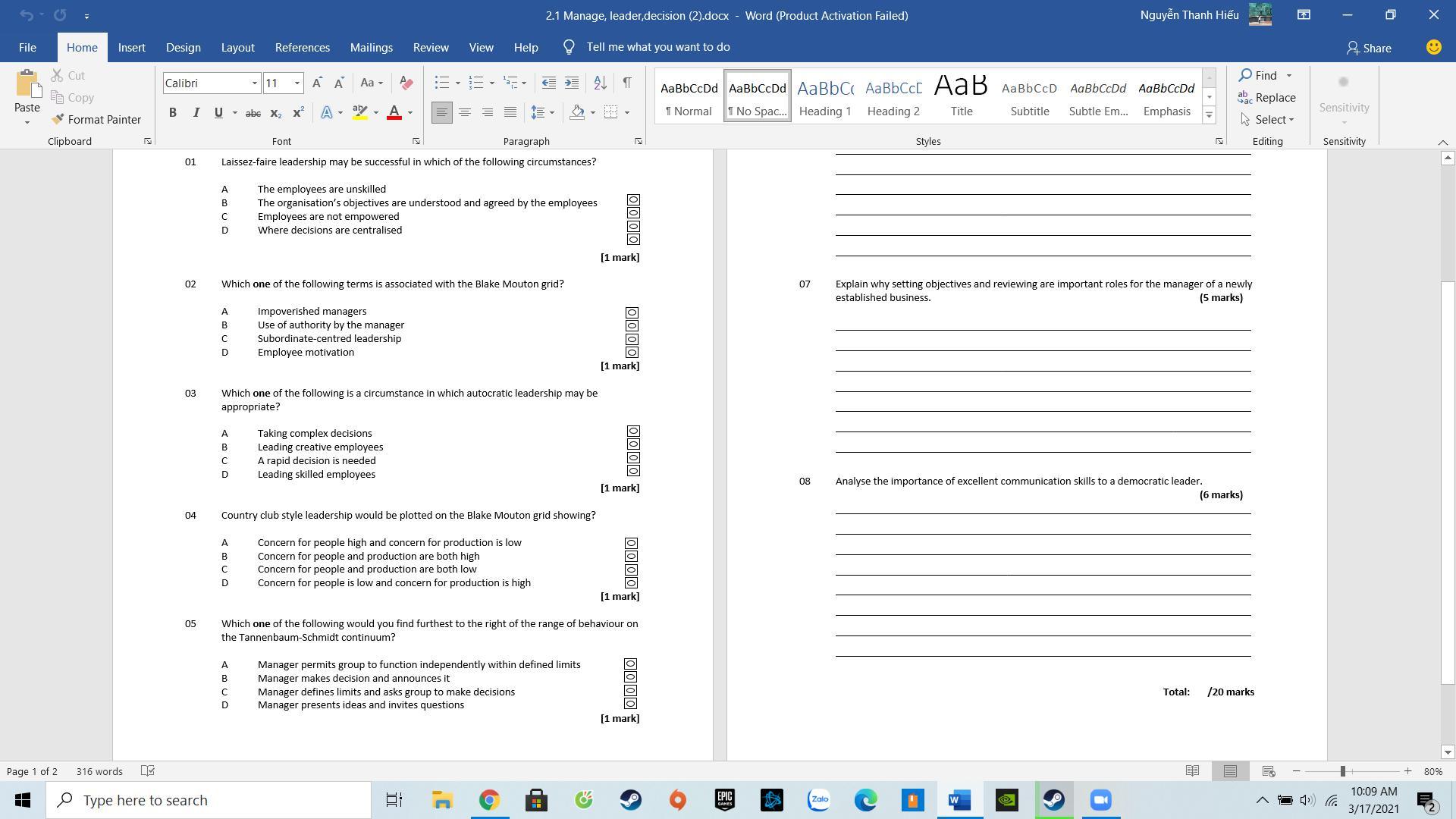Tick box for 'Manager makes decision and announces it'
The image size is (1456, 819).
coord(630,677)
